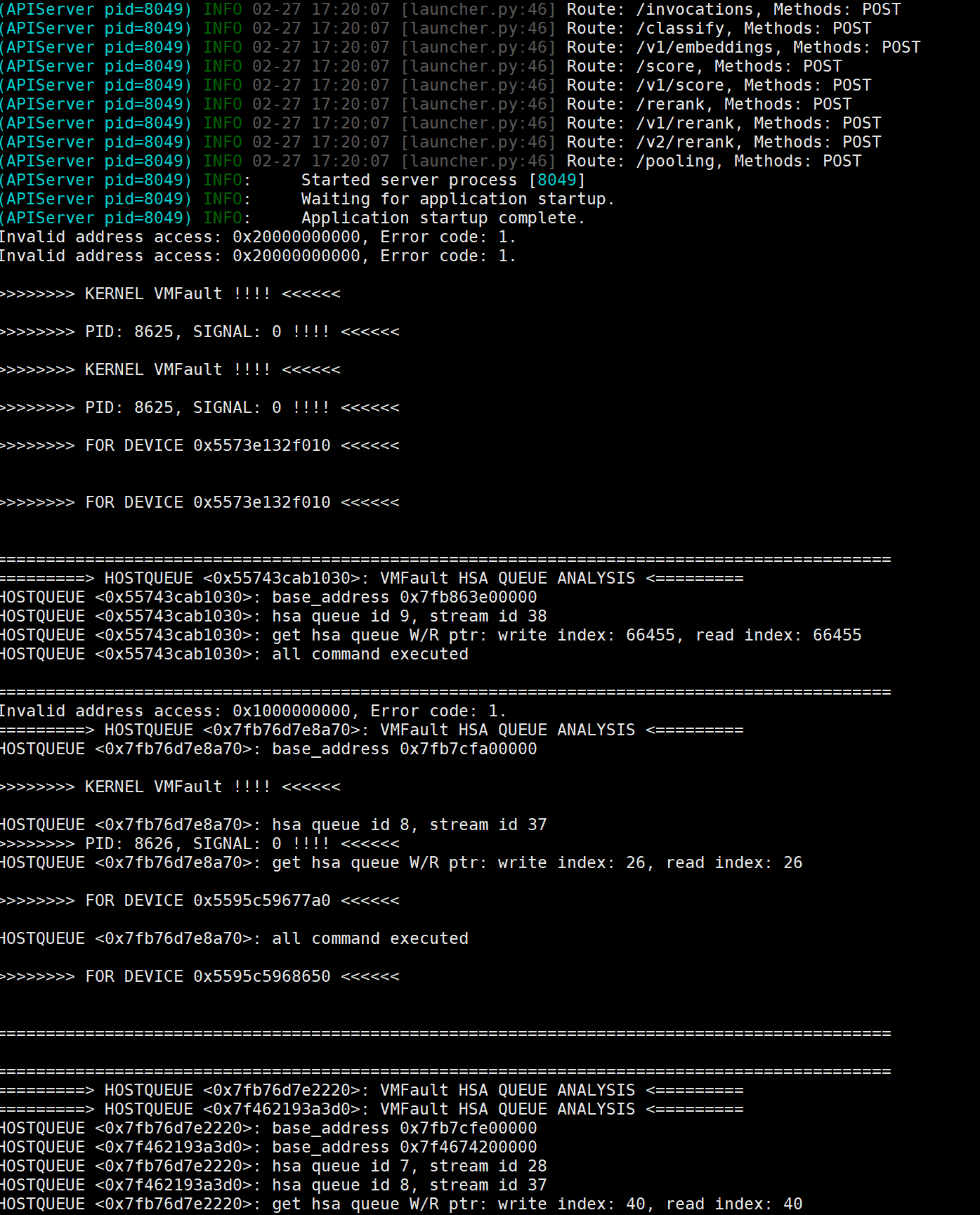Click the 'Route: /rerank, Methods: POST' line

pyautogui.click(x=425, y=104)
